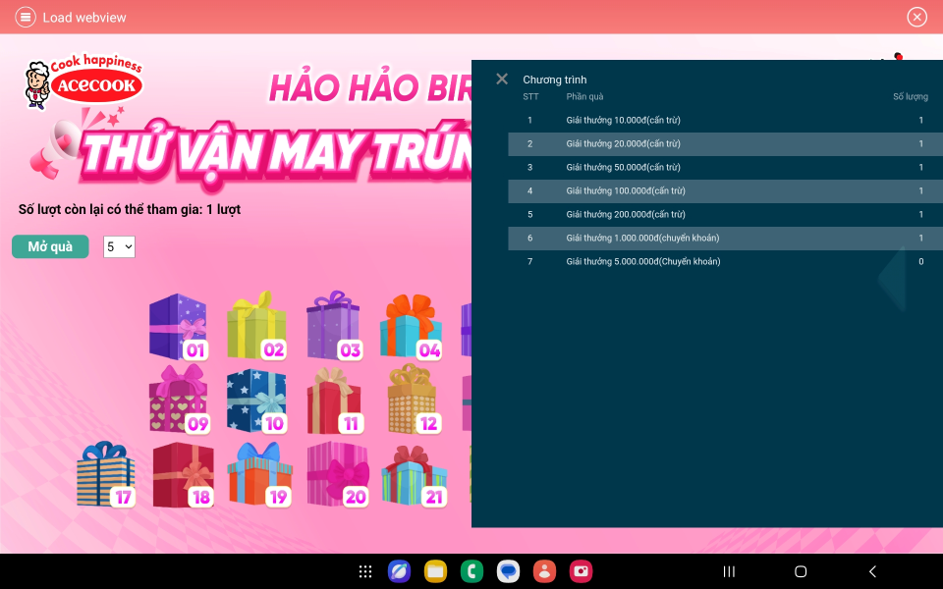
Task: Choose pink striped gift box 20
Action: click(x=337, y=474)
